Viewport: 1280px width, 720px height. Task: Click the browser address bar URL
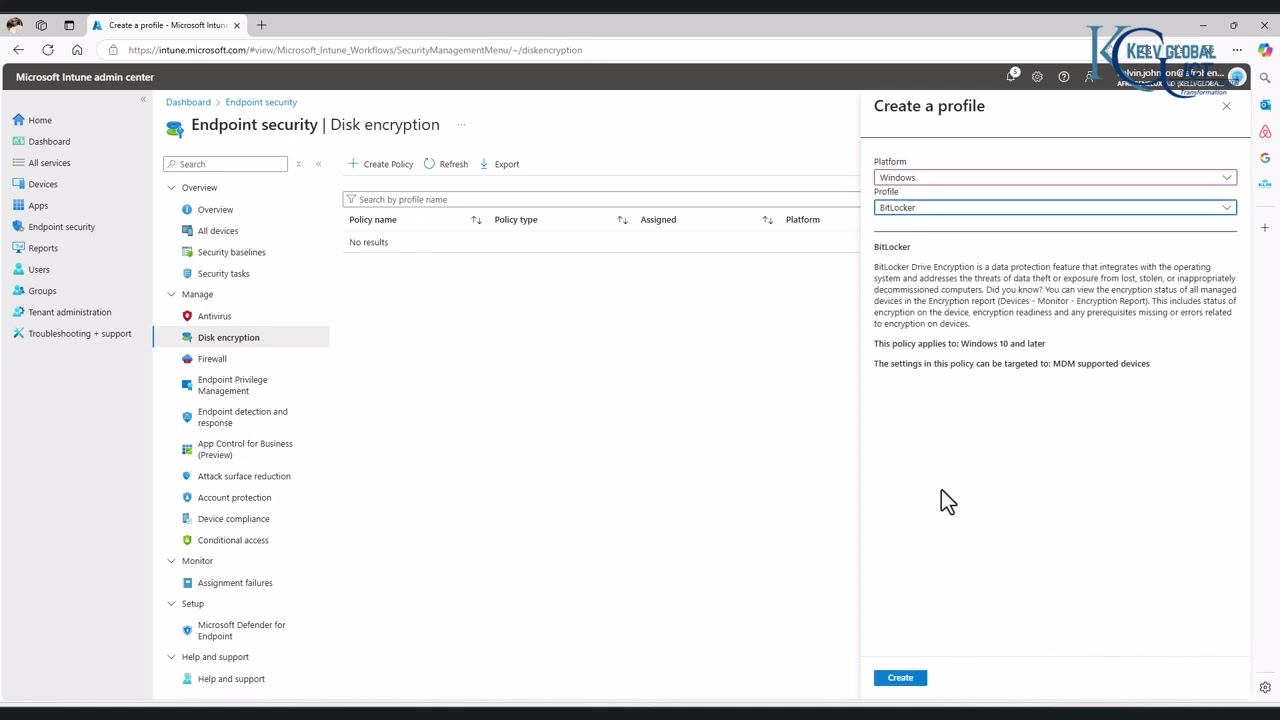tap(355, 50)
